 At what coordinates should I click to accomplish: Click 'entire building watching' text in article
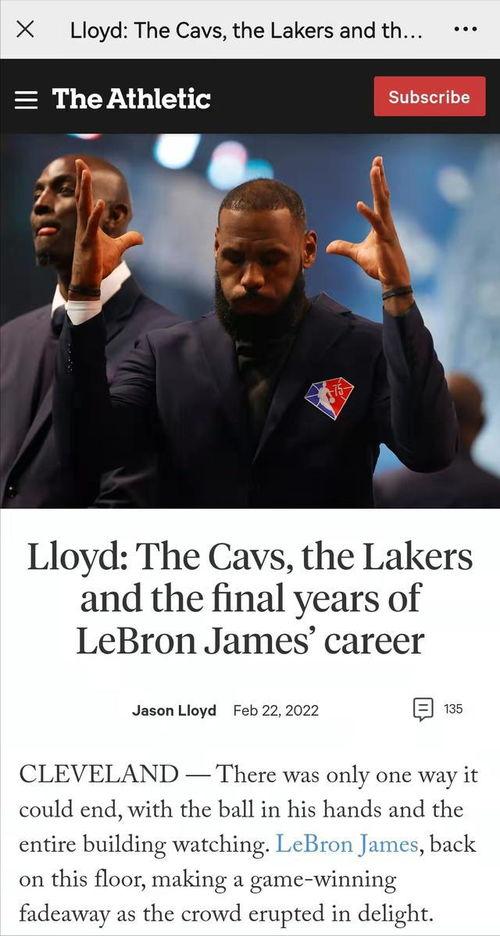144,845
